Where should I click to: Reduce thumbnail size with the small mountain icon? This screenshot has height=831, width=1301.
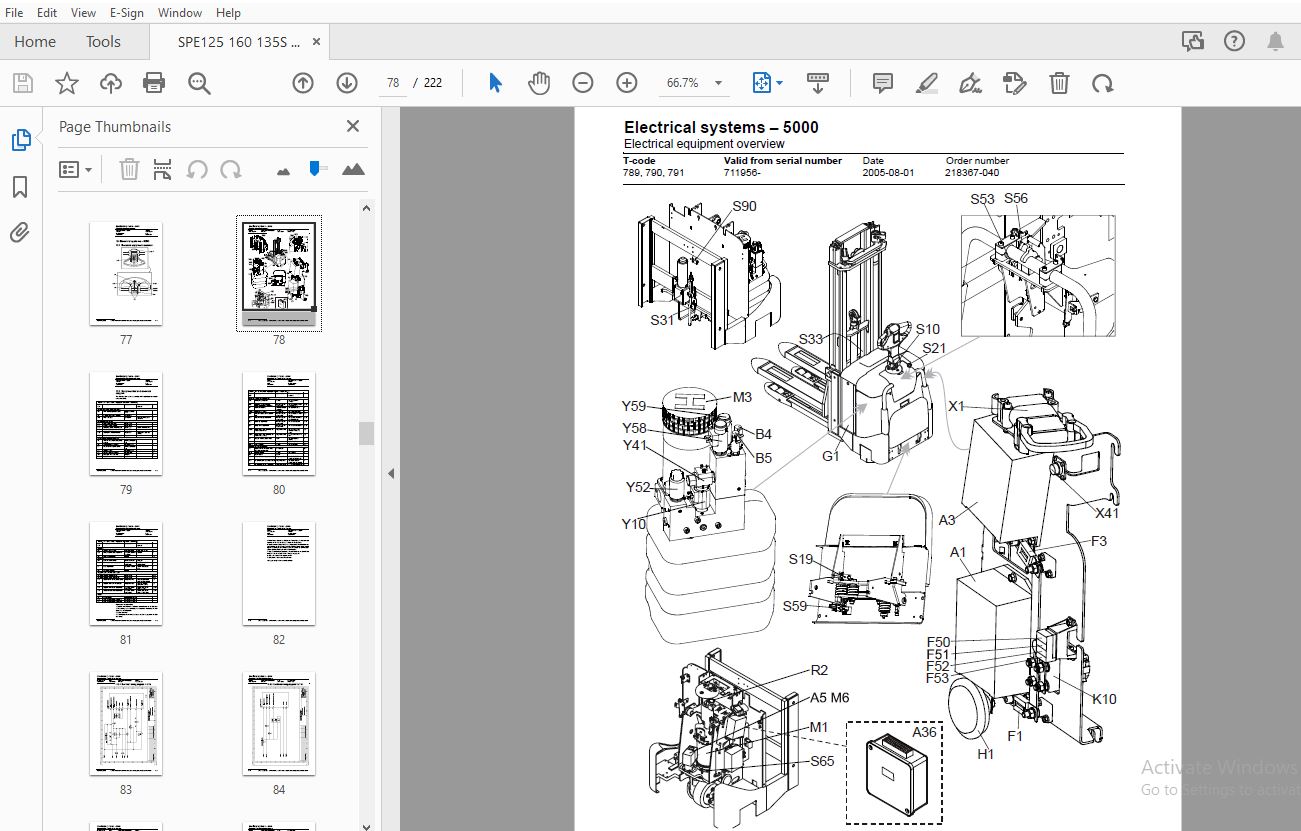[x=284, y=171]
